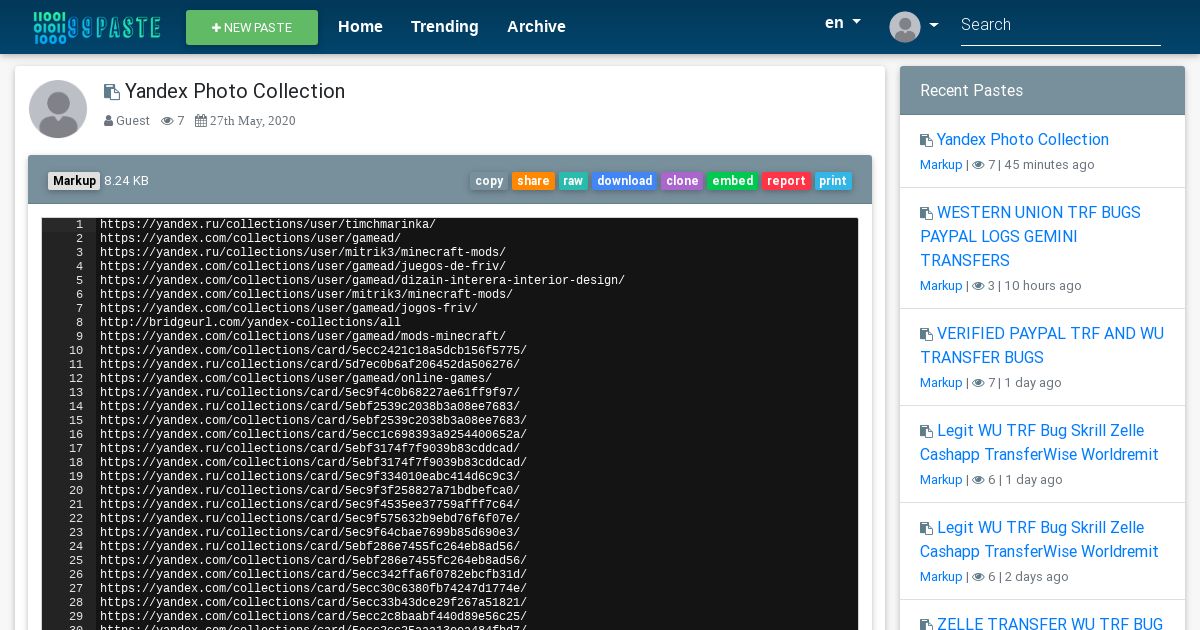
Task: Click line number 20 in the gutter
Action: tap(76, 491)
